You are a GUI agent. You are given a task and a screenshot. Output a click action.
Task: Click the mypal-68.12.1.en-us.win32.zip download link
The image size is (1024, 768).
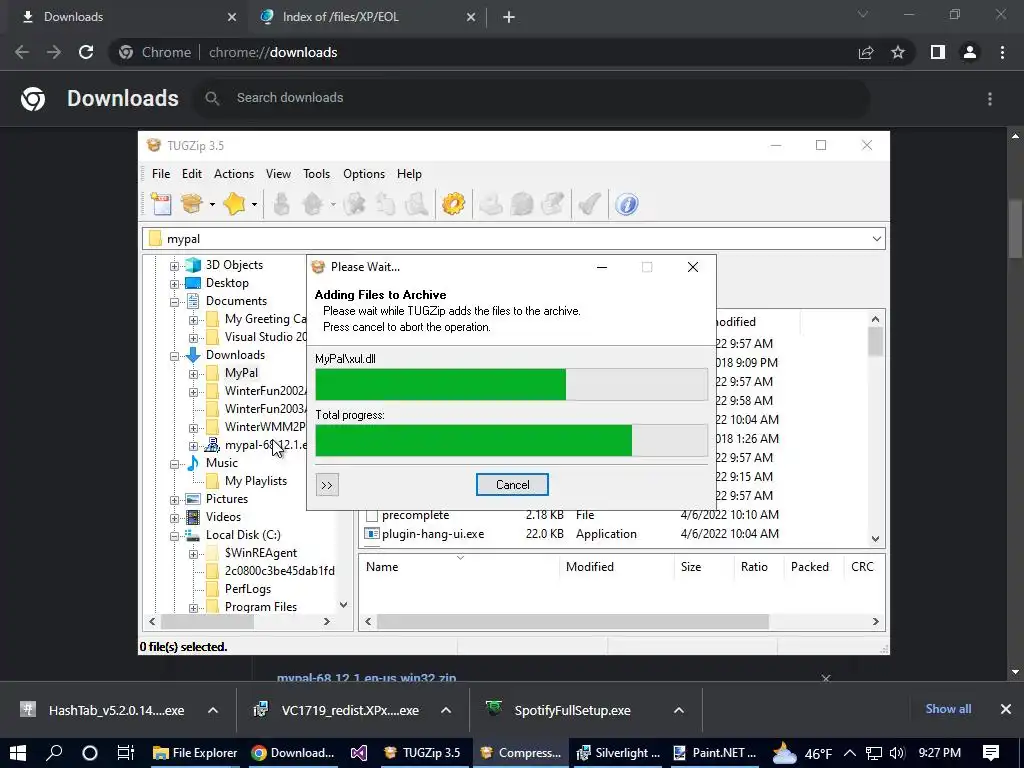tap(366, 678)
